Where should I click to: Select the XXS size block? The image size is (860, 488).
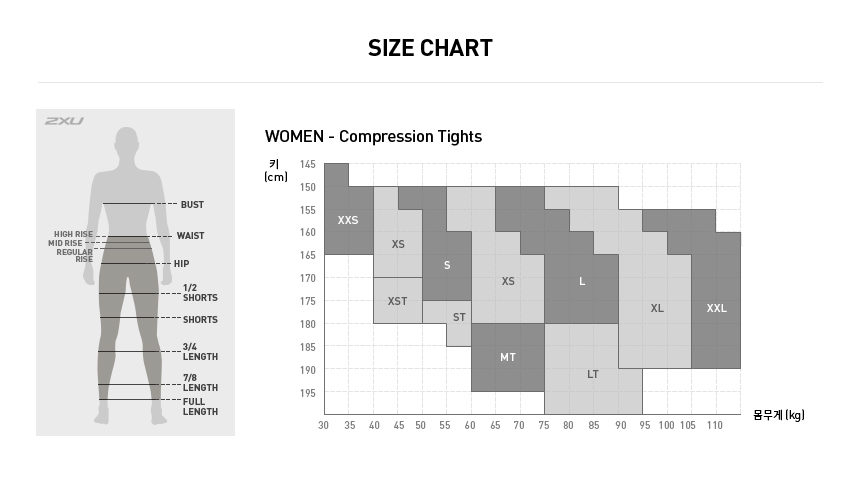(x=348, y=220)
